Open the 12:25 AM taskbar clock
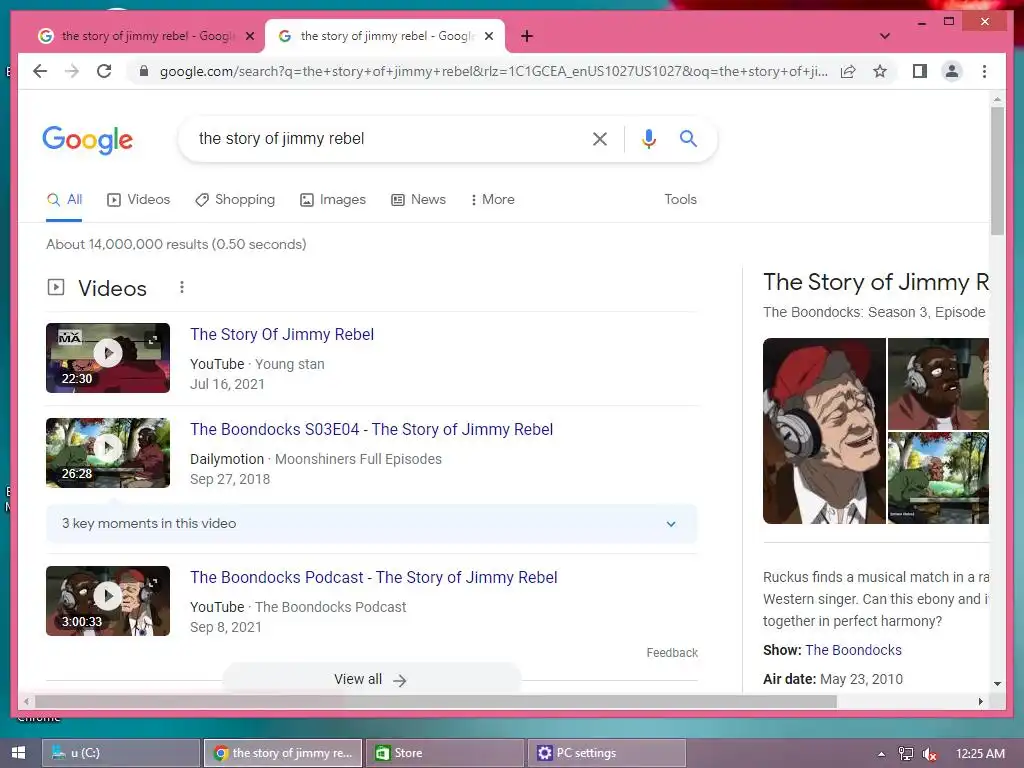This screenshot has width=1024, height=768. [980, 754]
